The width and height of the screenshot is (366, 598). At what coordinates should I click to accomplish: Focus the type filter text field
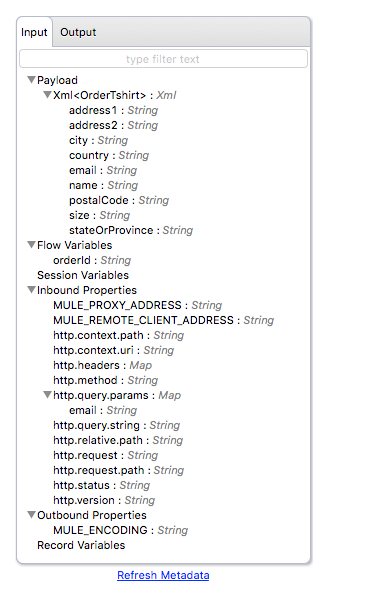[163, 59]
